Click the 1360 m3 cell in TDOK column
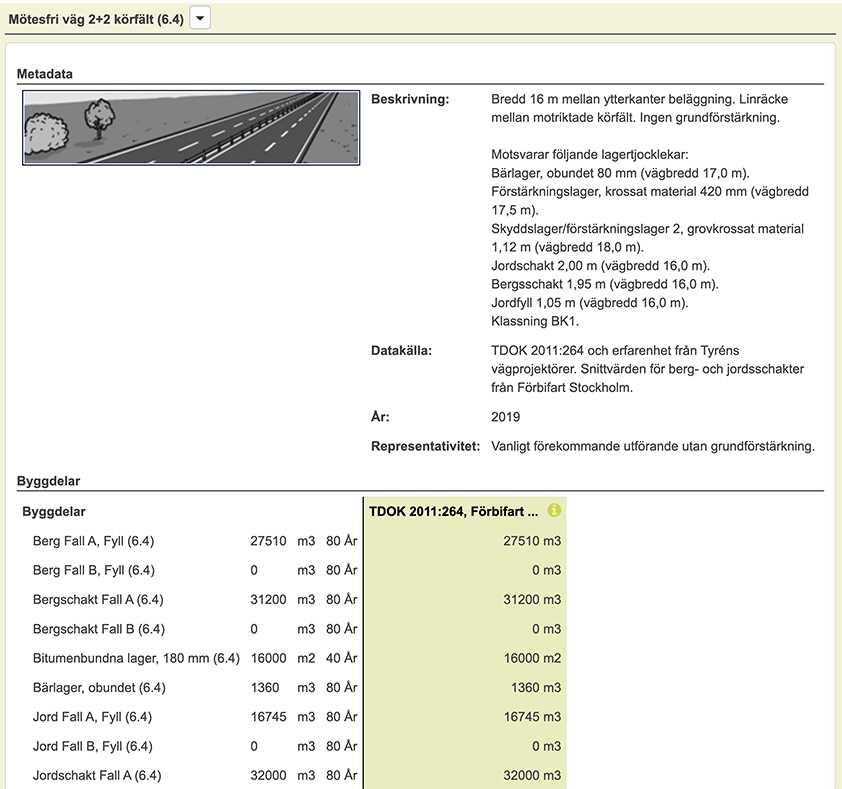This screenshot has height=789, width=842. [x=535, y=687]
